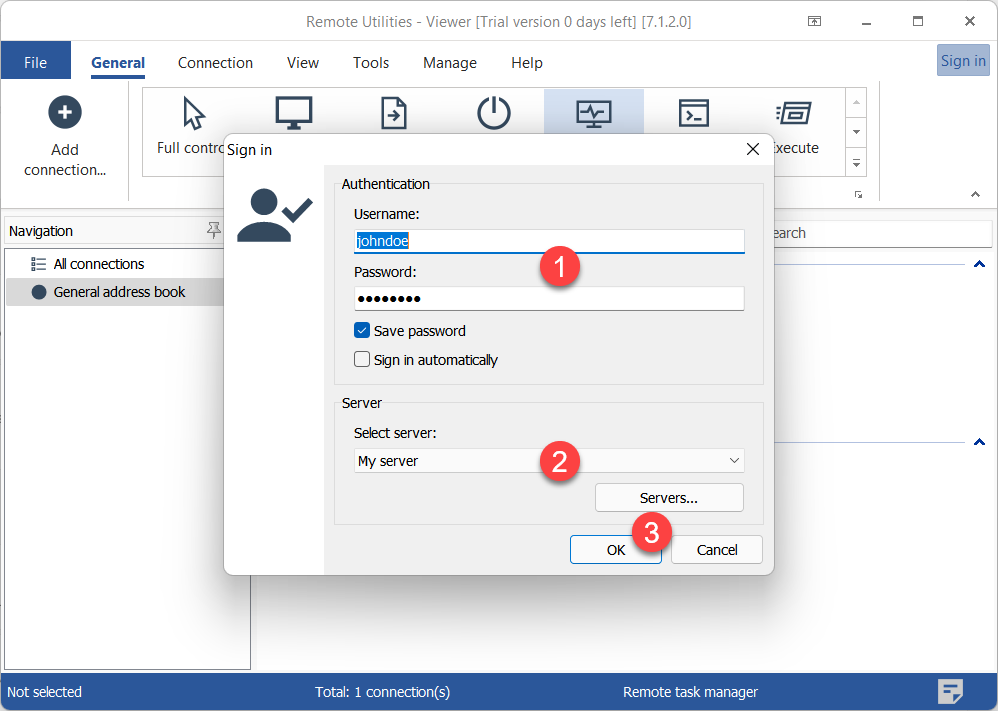The width and height of the screenshot is (998, 711).
Task: Select All connections in Navigation tree
Action: (99, 264)
